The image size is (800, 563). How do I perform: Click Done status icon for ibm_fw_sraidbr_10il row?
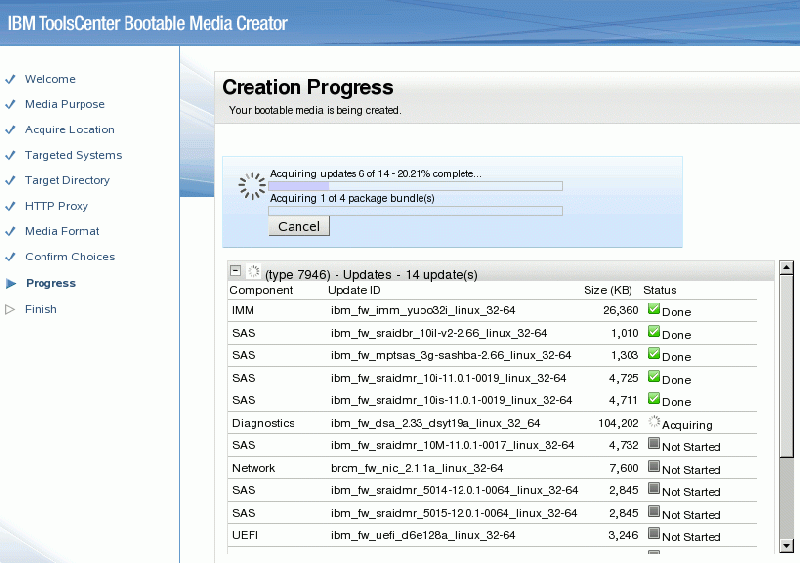654,333
